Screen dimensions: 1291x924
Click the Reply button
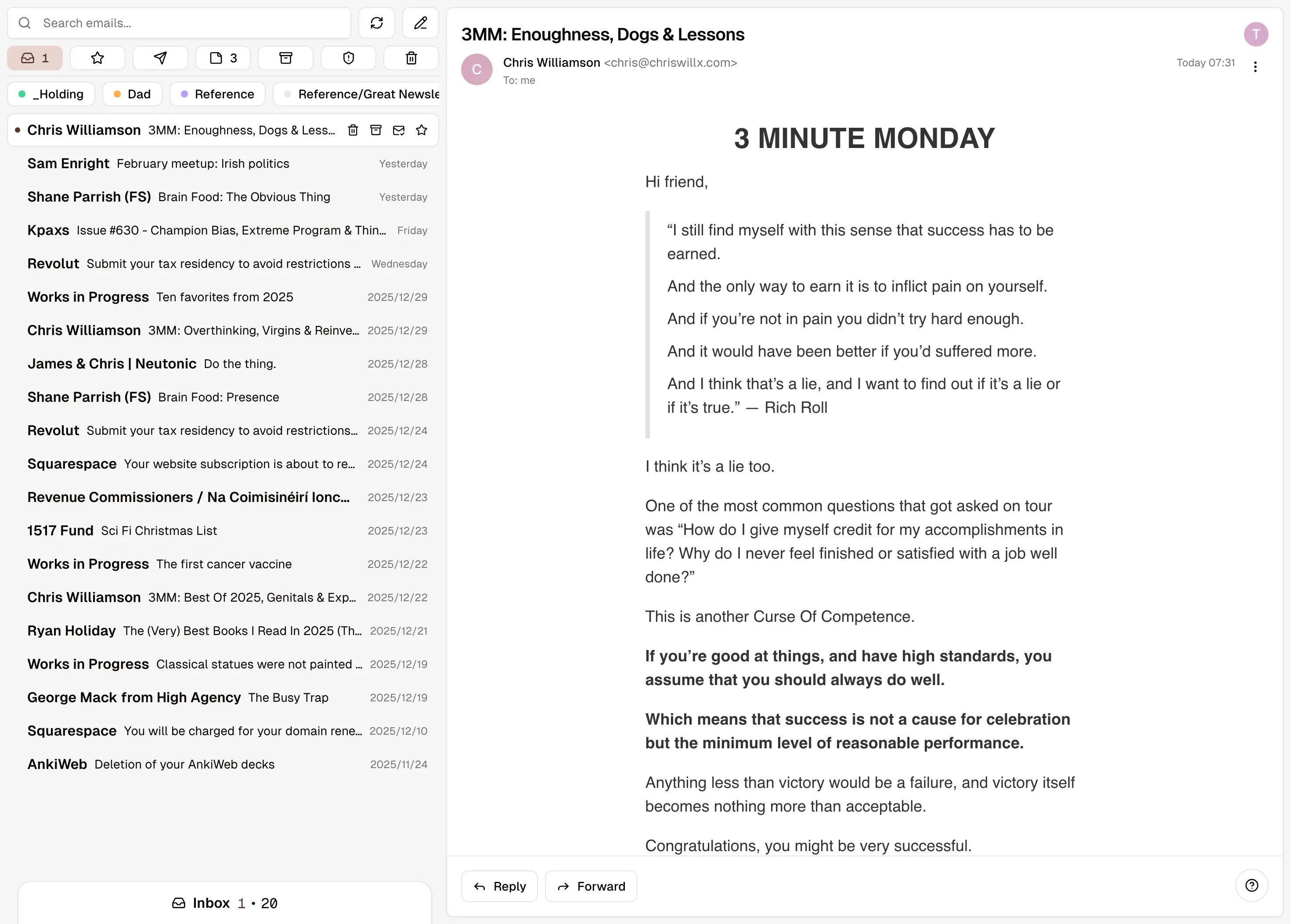point(499,886)
